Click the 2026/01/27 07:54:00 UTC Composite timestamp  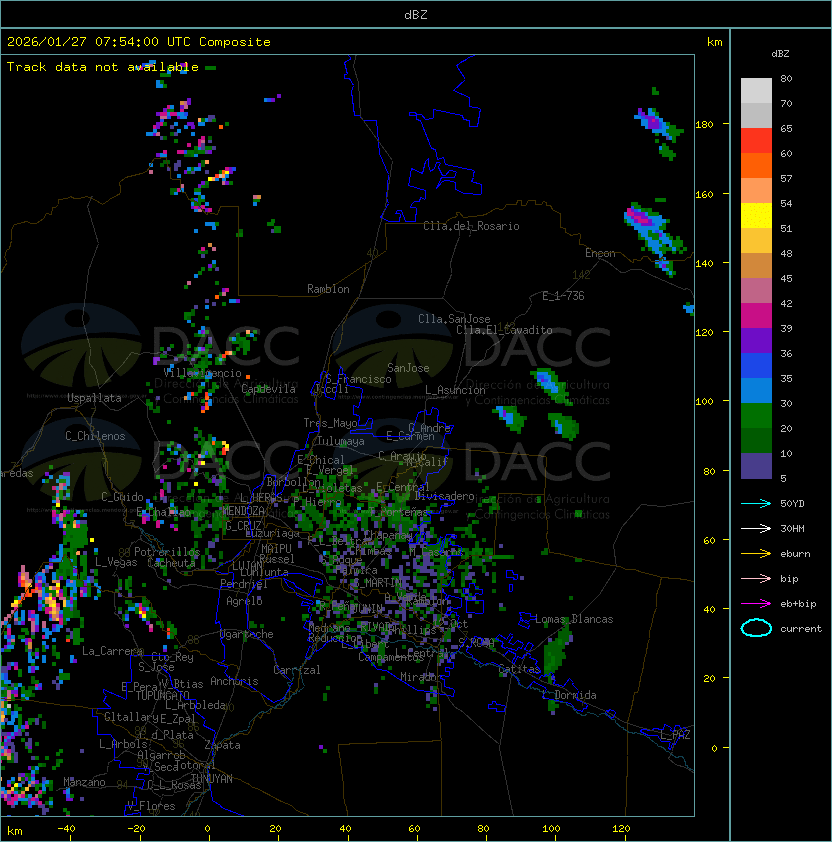pyautogui.click(x=139, y=42)
